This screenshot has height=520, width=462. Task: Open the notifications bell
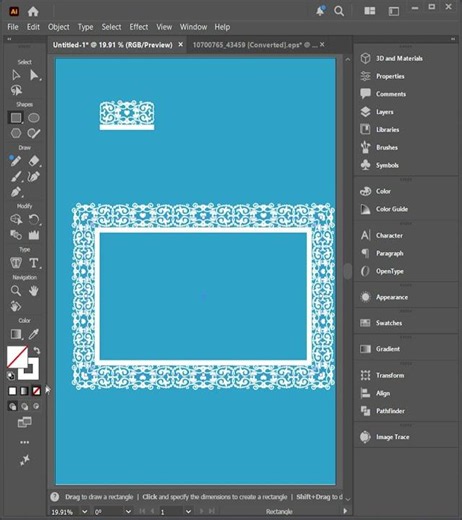point(320,11)
